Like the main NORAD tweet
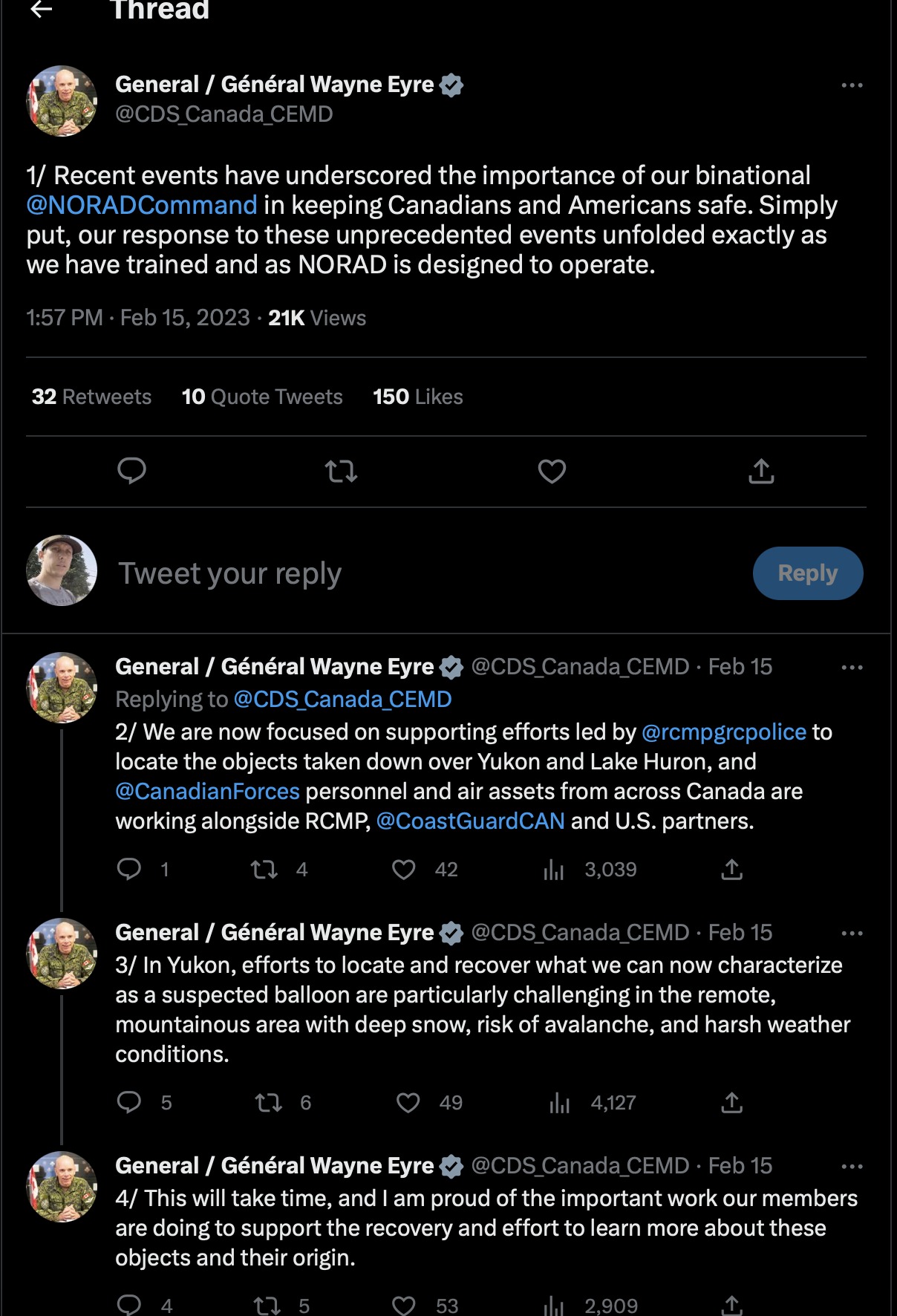Viewport: 897px width, 1316px height. [x=552, y=471]
